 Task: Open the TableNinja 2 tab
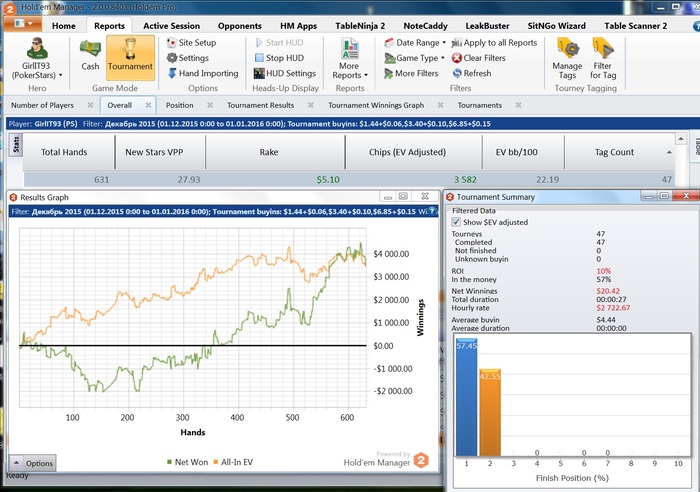tap(360, 26)
